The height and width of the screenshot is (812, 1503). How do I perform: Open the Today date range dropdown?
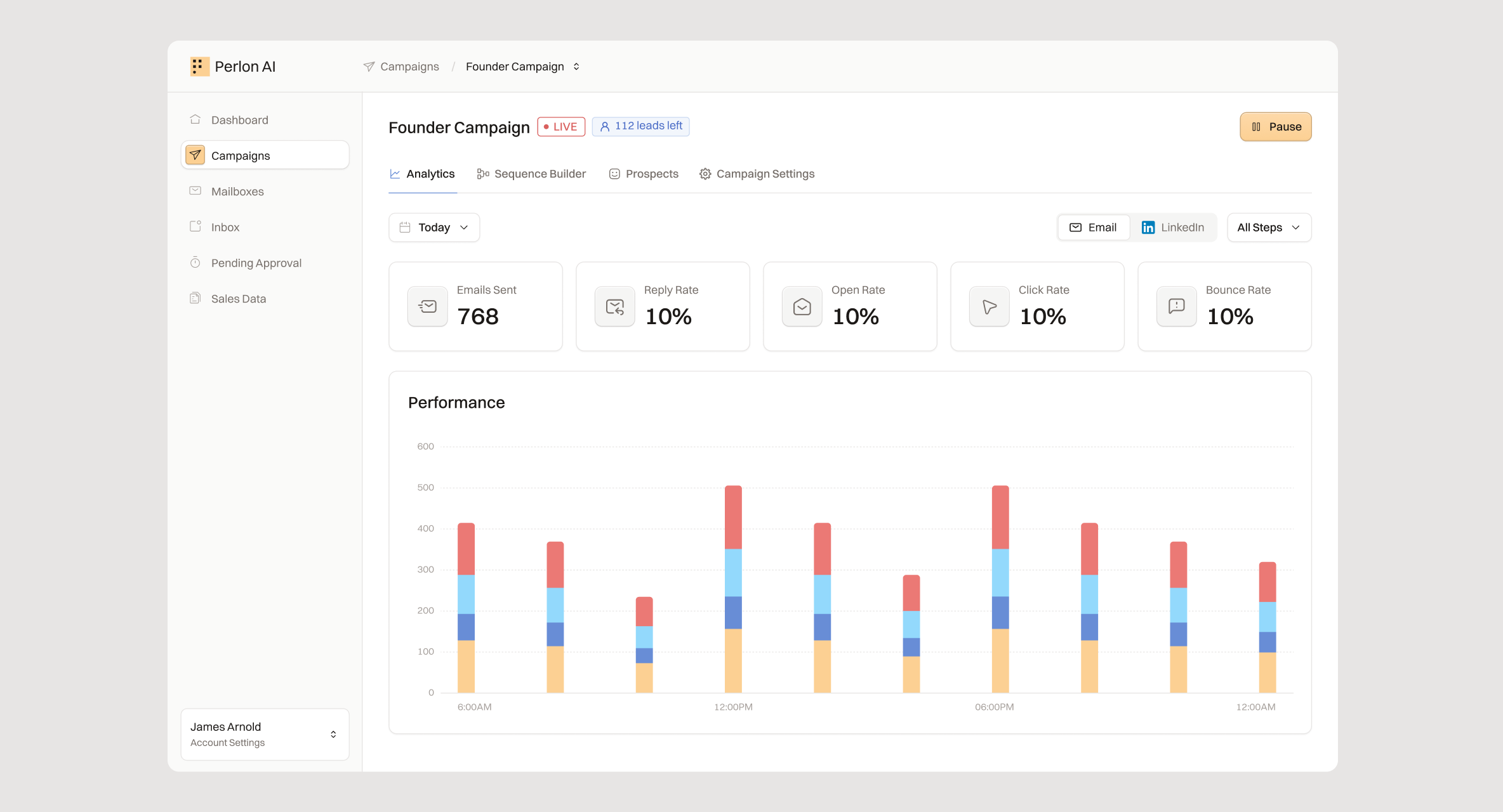click(x=434, y=227)
